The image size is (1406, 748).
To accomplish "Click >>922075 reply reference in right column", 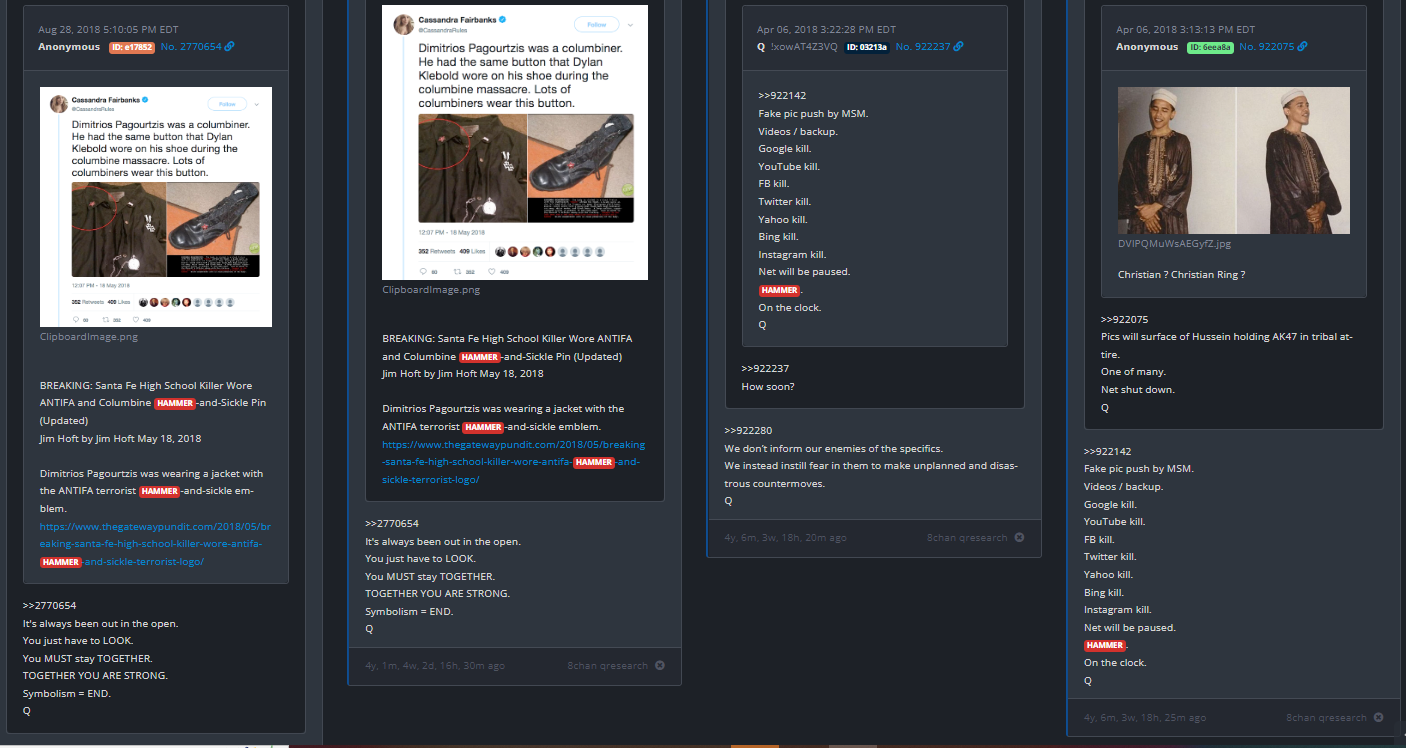I will click(x=1125, y=319).
